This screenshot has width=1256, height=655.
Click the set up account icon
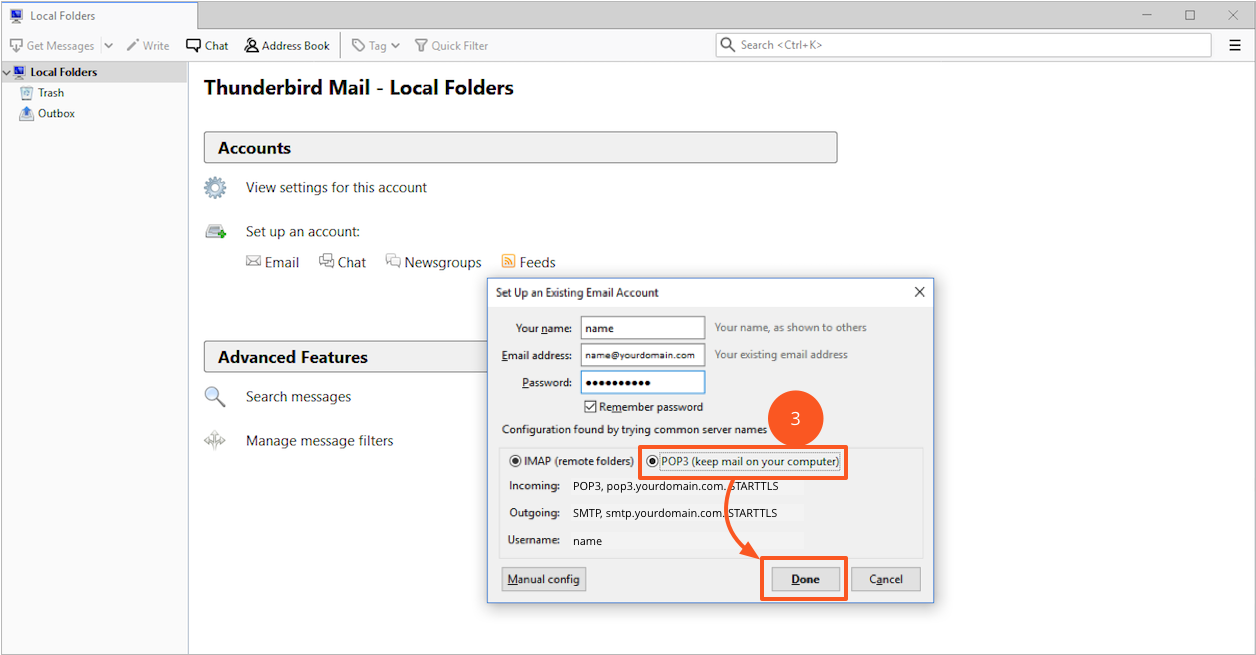coord(215,232)
